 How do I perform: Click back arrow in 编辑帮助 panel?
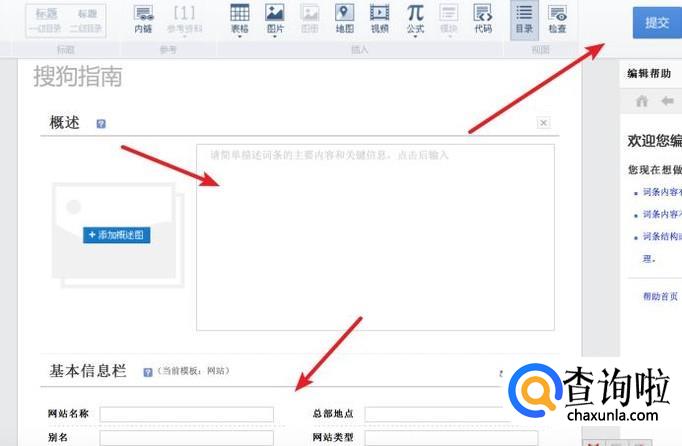(x=668, y=101)
